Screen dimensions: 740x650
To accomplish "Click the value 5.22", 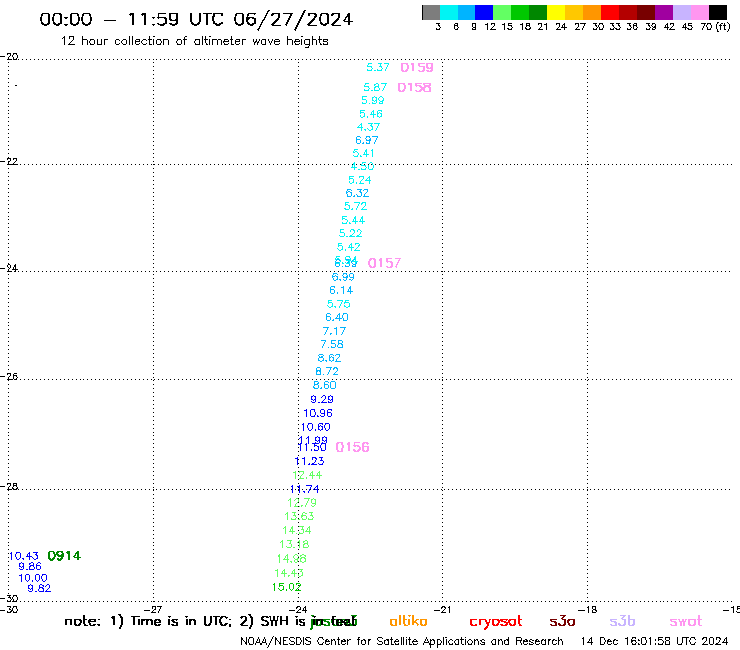I will 351,233.
